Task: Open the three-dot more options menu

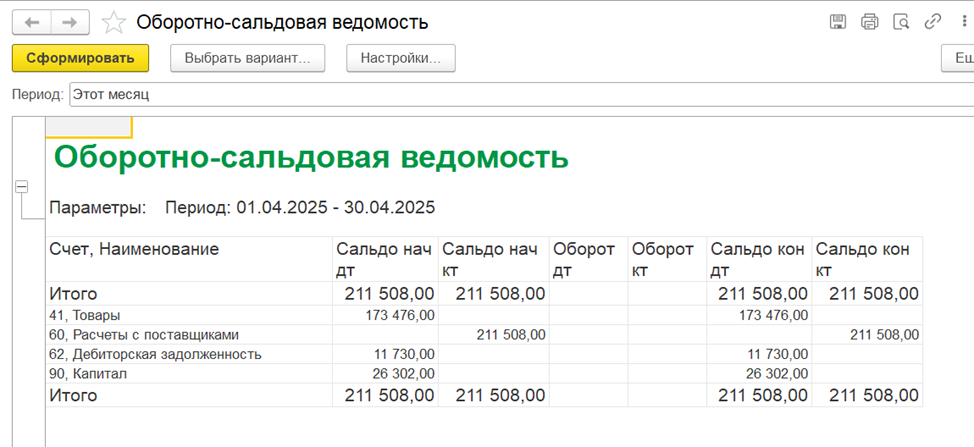Action: 962,22
